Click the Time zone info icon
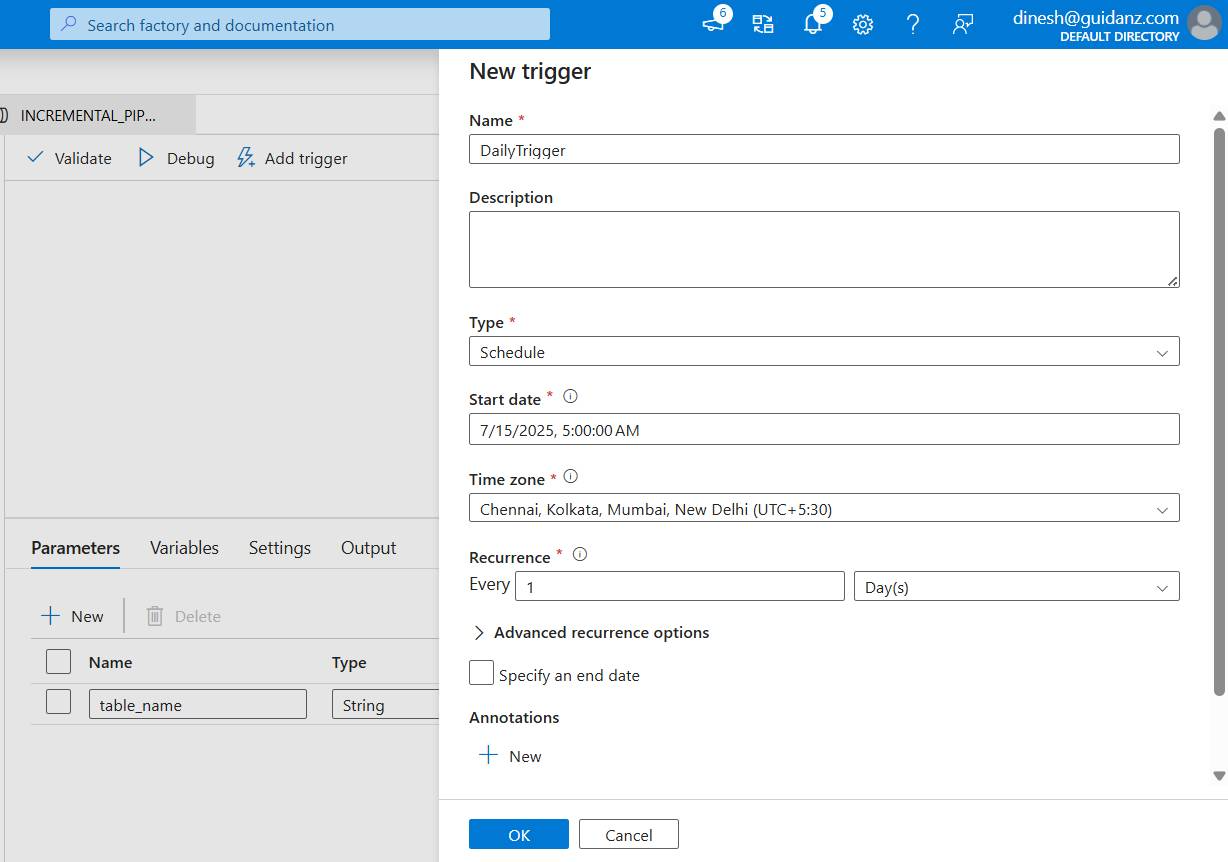Viewport: 1228px width, 862px height. tap(571, 477)
